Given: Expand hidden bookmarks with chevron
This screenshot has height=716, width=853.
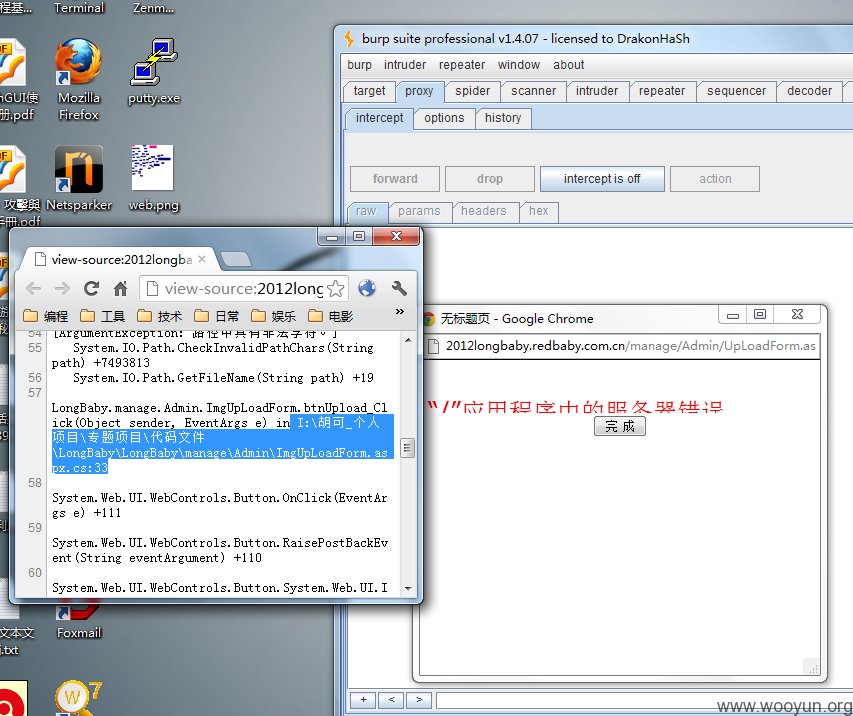Looking at the screenshot, I should pos(400,312).
